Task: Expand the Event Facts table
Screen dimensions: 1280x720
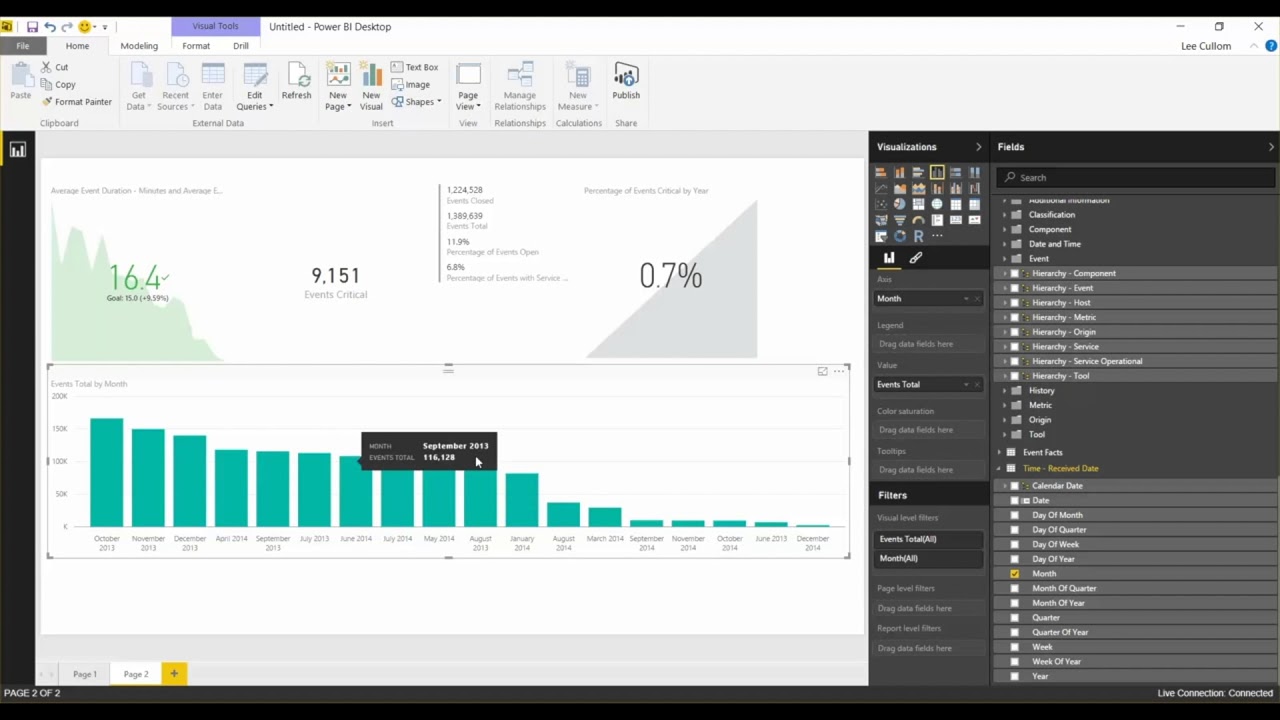Action: pyautogui.click(x=998, y=453)
